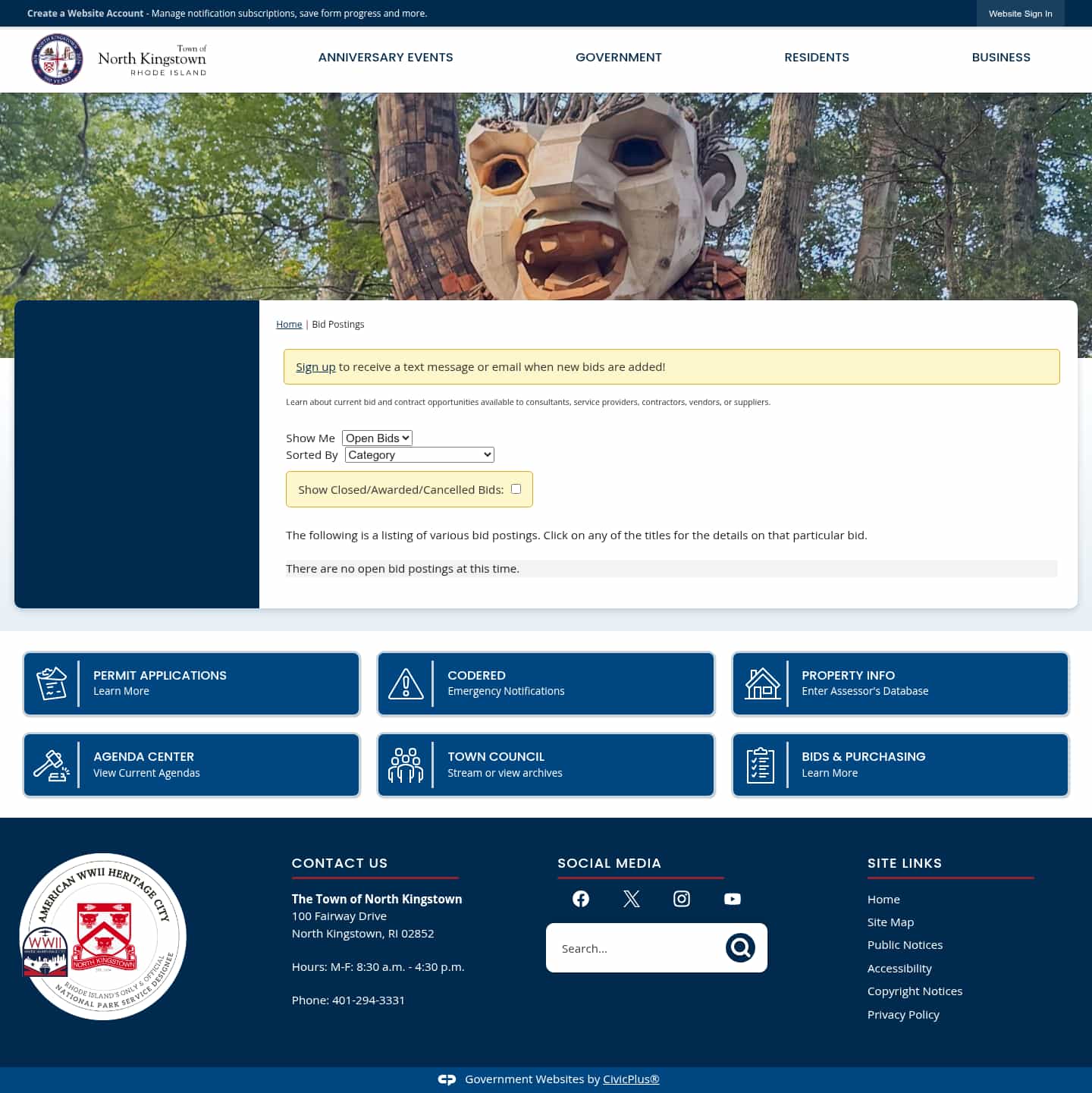Click inside the Search input field
This screenshot has width=1092, height=1093.
645,947
